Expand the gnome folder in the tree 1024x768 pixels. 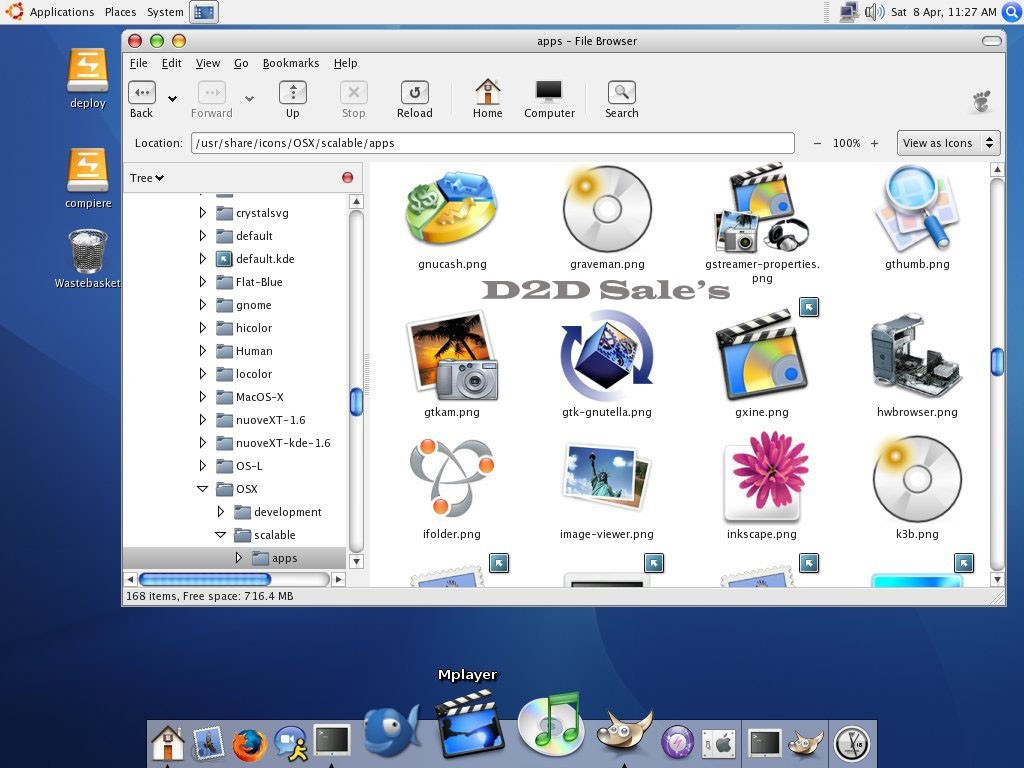203,305
